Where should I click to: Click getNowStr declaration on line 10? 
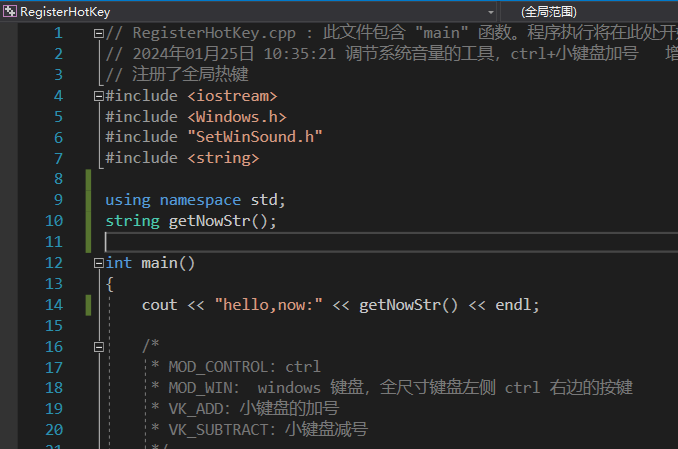pos(222,221)
